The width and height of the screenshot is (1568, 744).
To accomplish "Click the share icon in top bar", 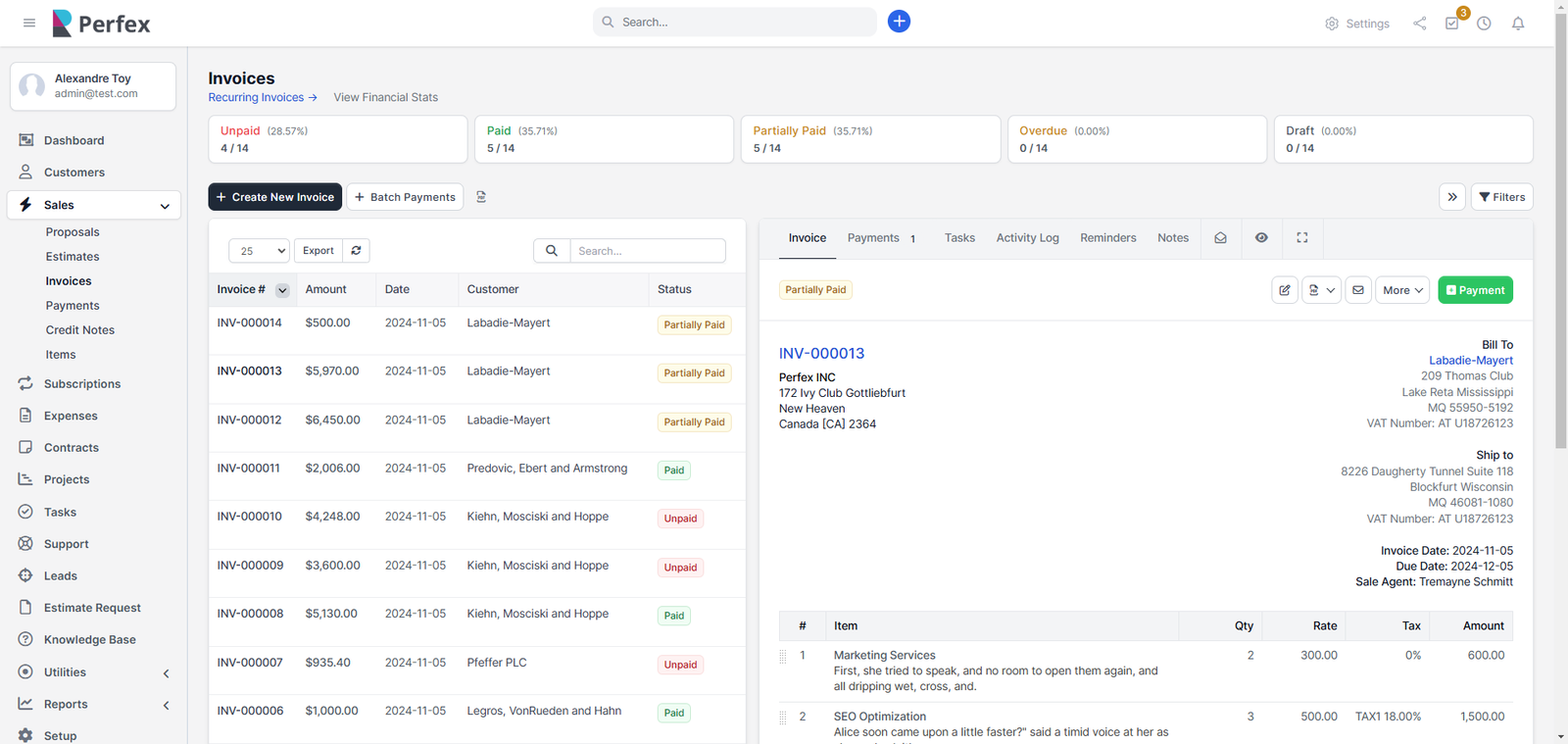I will pyautogui.click(x=1419, y=24).
